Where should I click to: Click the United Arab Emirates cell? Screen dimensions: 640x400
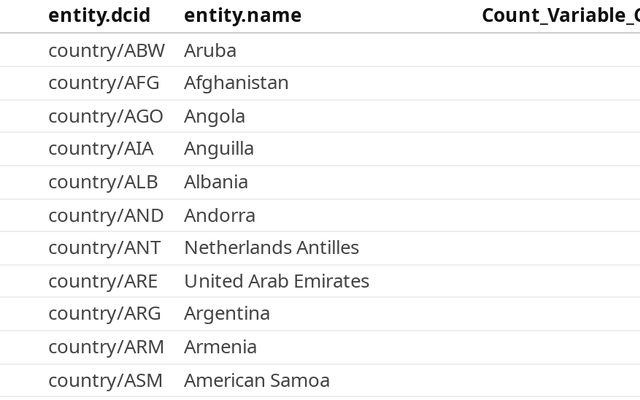click(x=276, y=281)
